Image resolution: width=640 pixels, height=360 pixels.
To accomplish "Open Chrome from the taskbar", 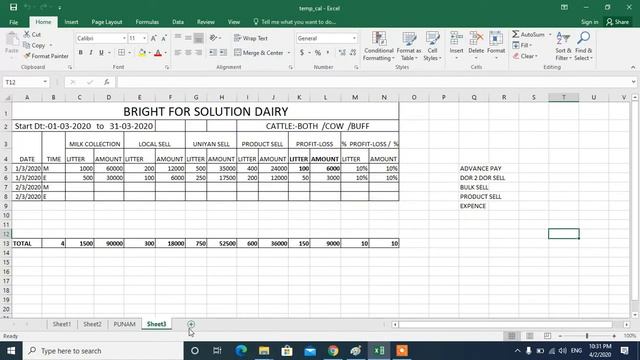I will tap(333, 351).
